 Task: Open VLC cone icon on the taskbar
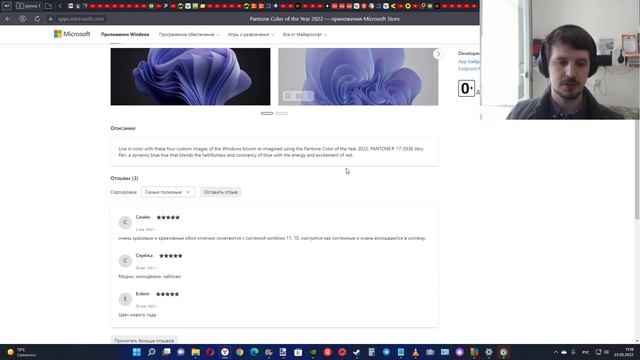point(416,352)
